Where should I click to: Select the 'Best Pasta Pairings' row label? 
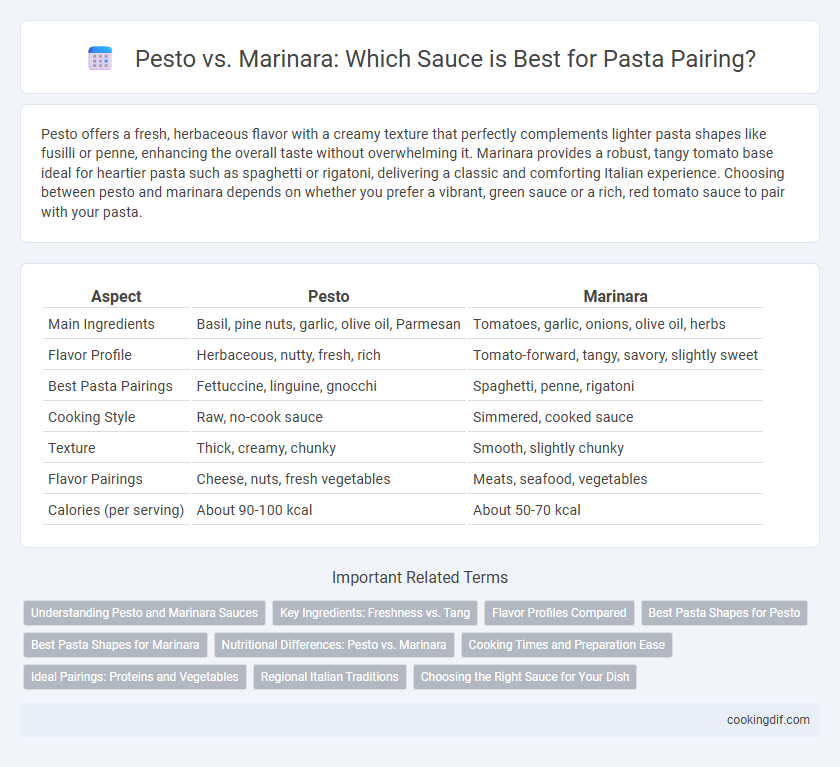(110, 386)
